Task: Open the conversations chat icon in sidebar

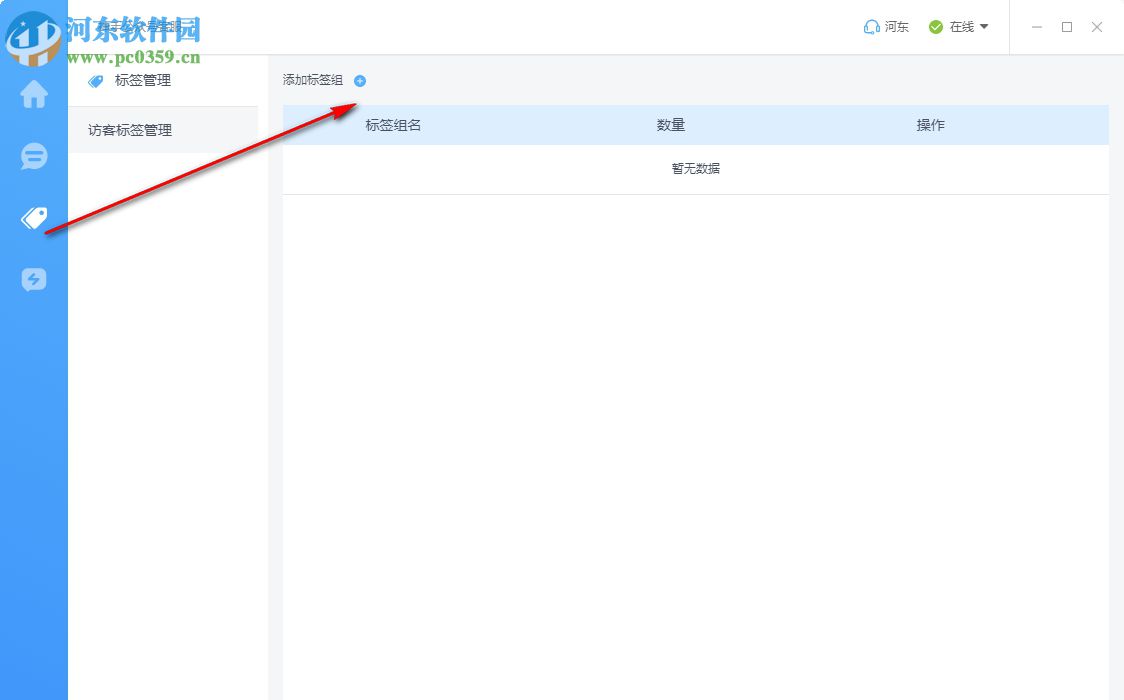Action: [x=34, y=157]
